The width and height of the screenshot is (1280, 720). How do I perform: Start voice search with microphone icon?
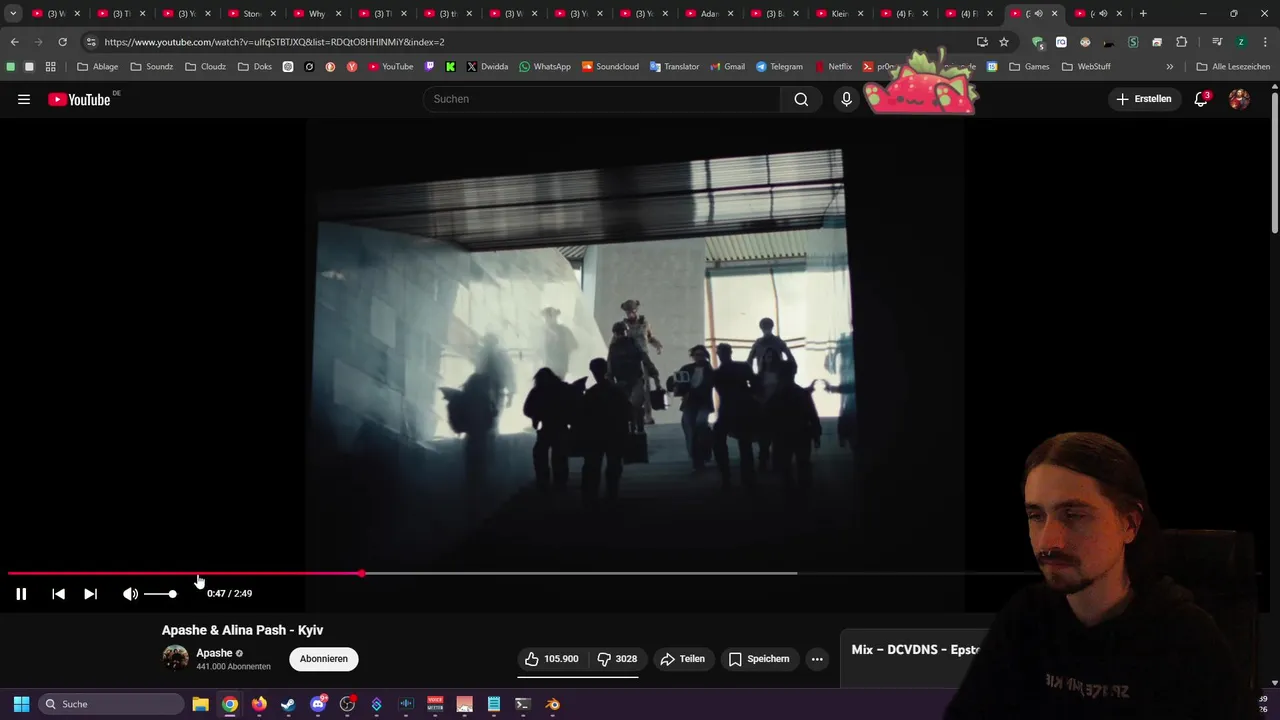(x=846, y=99)
